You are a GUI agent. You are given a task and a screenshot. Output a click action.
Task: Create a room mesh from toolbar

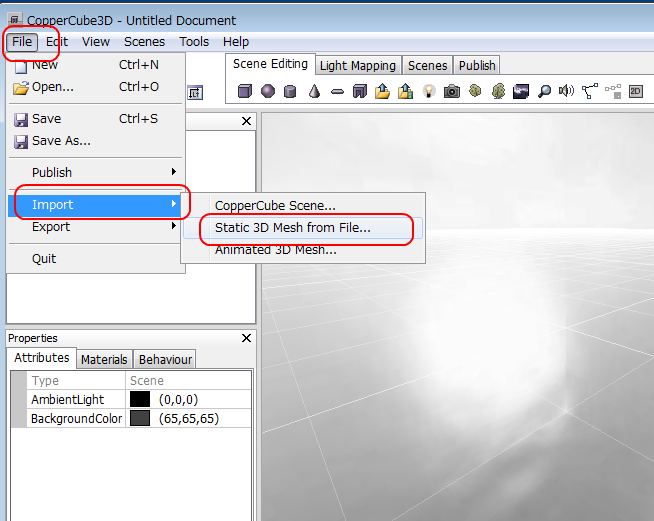click(x=360, y=91)
